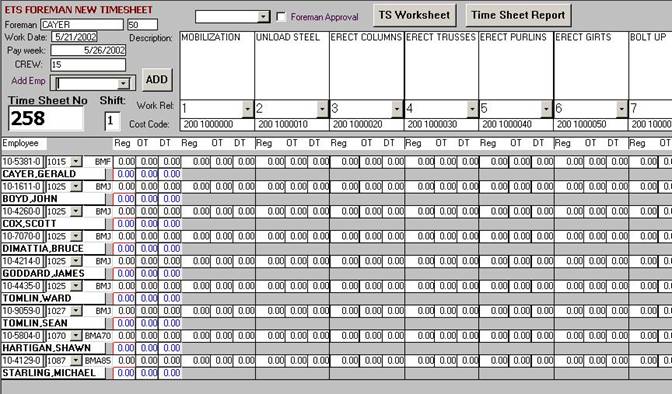Open the 1070 code dropdown for Hartigan, Shawn
This screenshot has width=672, height=394.
75,336
